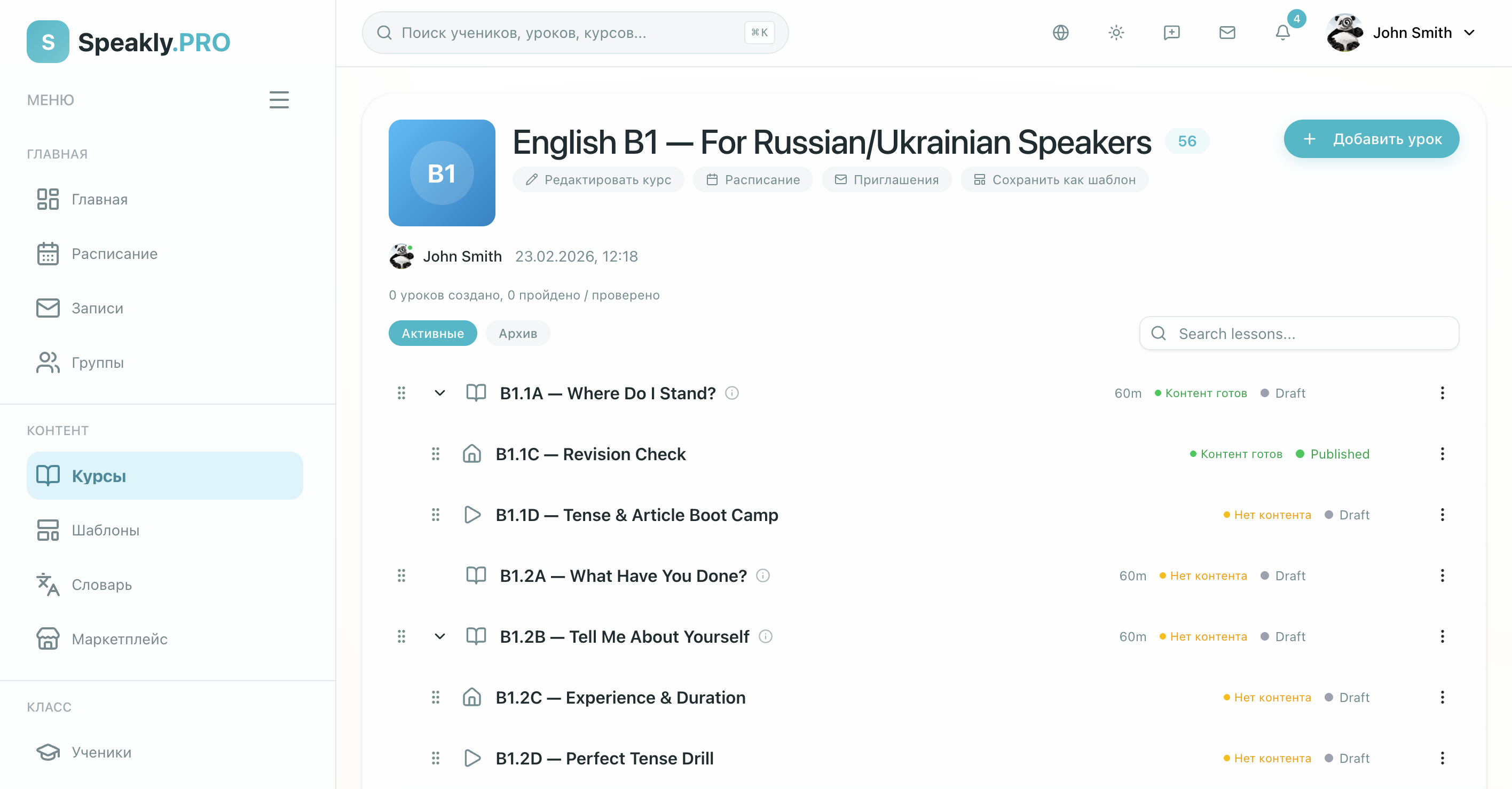Click the B1.2C homework house icon
Image resolution: width=1512 pixels, height=789 pixels.
click(472, 697)
